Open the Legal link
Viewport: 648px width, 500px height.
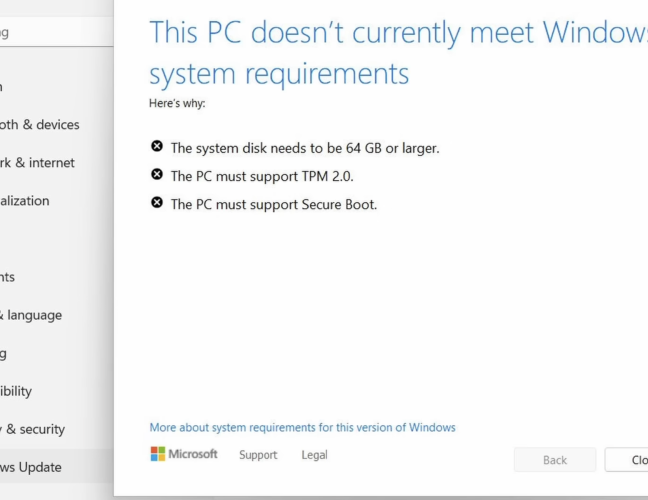[x=314, y=455]
